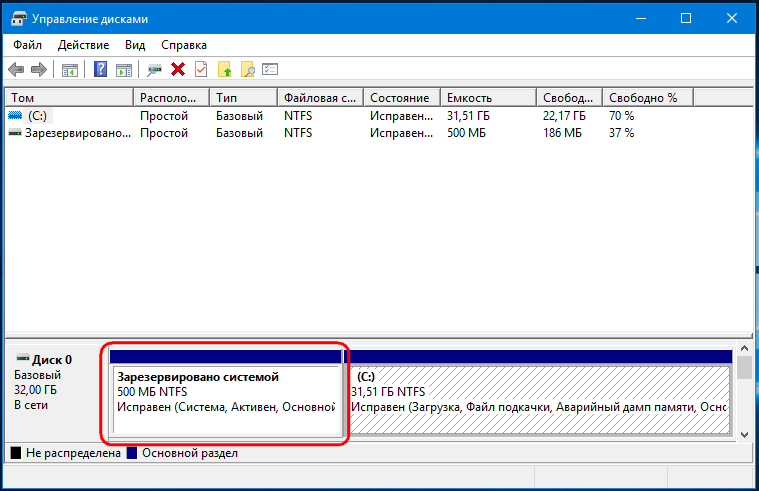Viewport: 759px width, 491px height.
Task: Close the Управление дисками window
Action: [731, 18]
